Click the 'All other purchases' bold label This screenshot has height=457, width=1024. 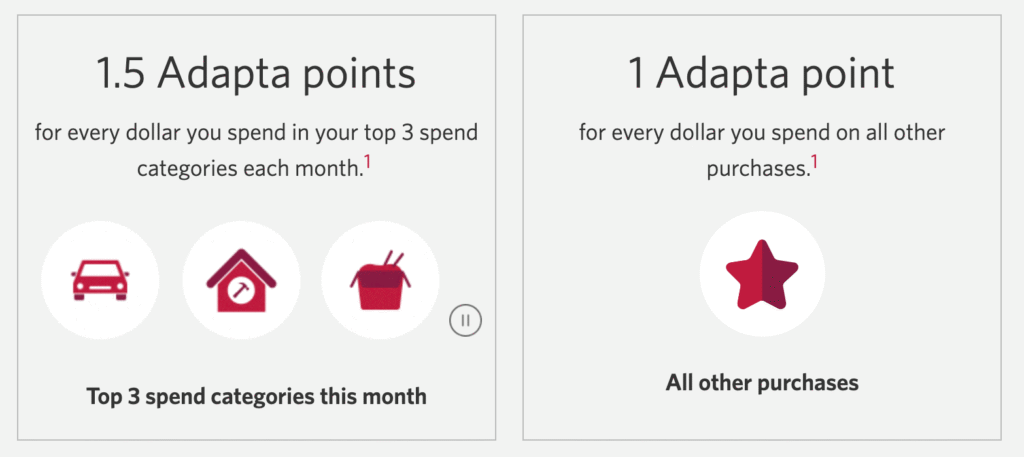[761, 383]
